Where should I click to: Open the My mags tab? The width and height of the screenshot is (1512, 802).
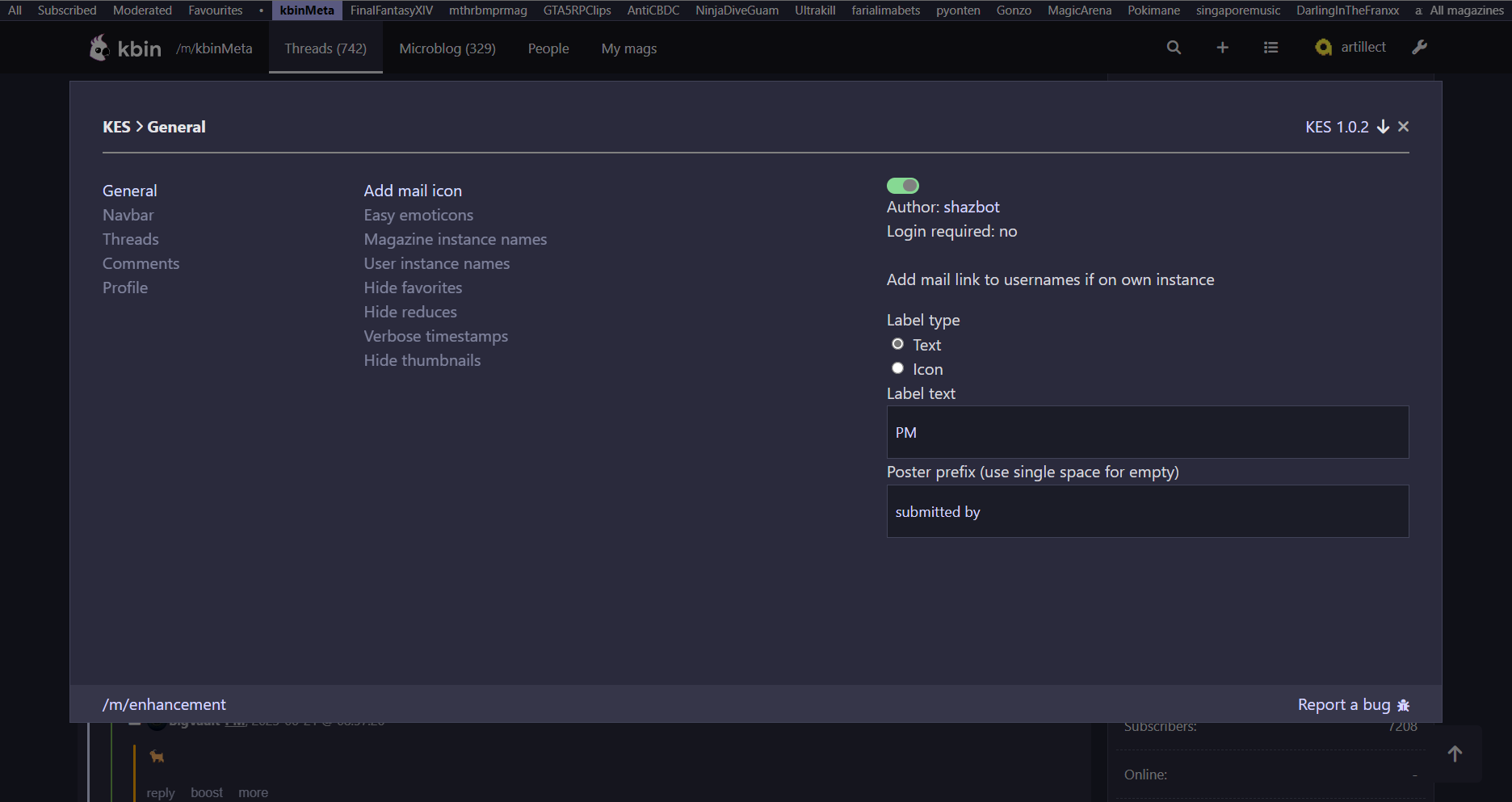point(629,48)
